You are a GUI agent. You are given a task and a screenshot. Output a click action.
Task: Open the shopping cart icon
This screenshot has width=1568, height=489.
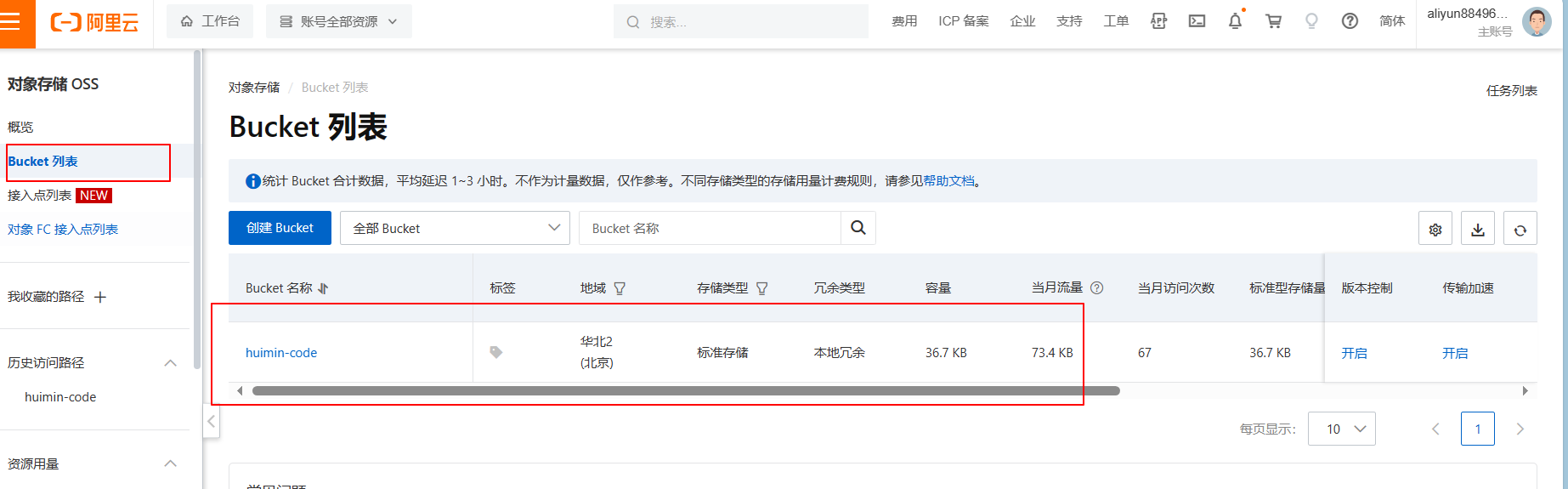1273,21
